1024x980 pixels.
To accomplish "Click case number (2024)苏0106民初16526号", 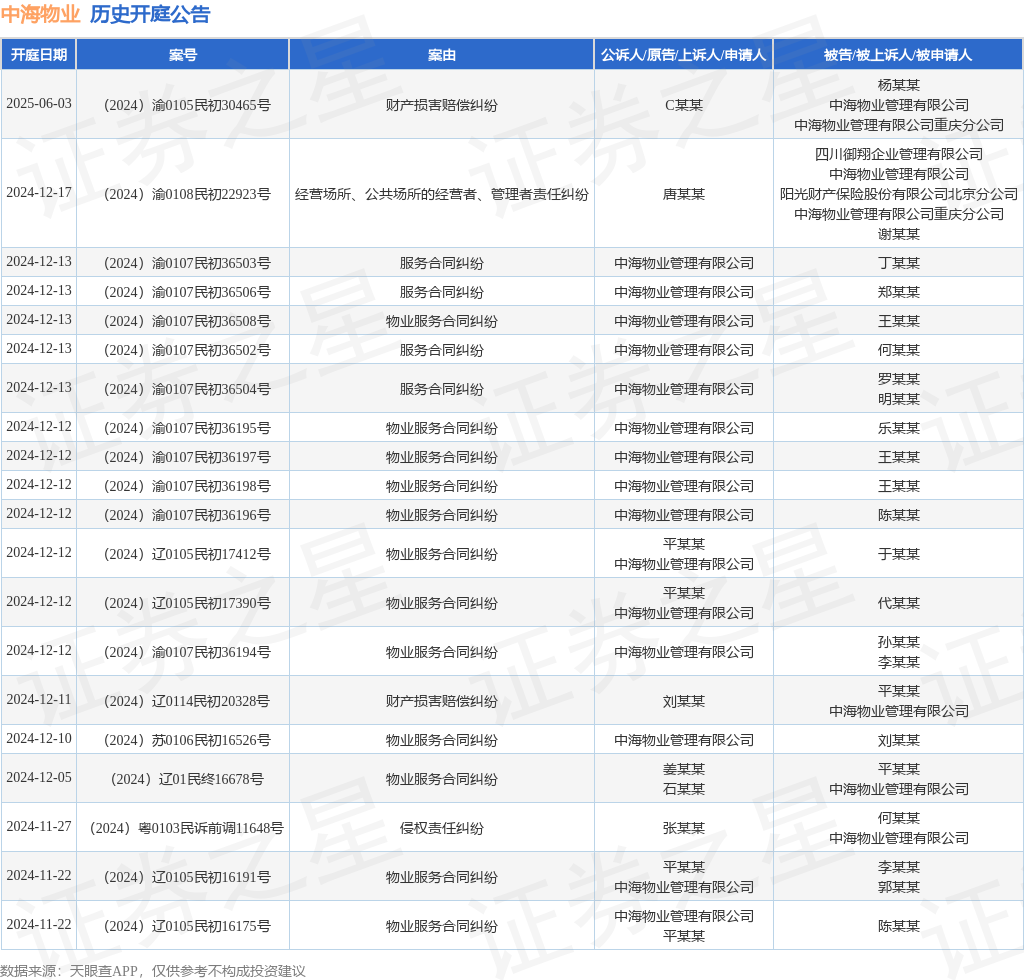I will (x=187, y=740).
